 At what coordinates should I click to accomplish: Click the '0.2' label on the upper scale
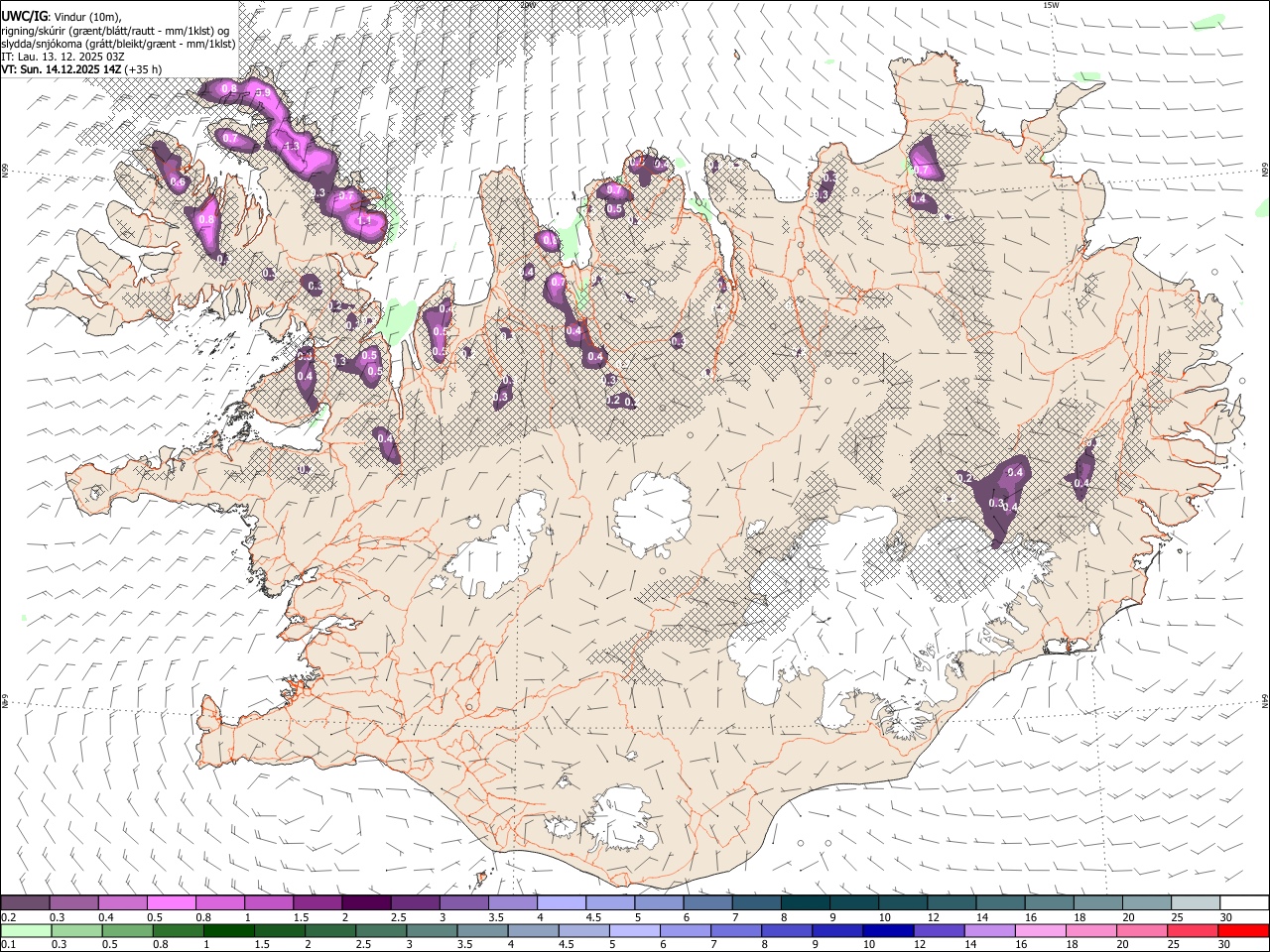9,917
